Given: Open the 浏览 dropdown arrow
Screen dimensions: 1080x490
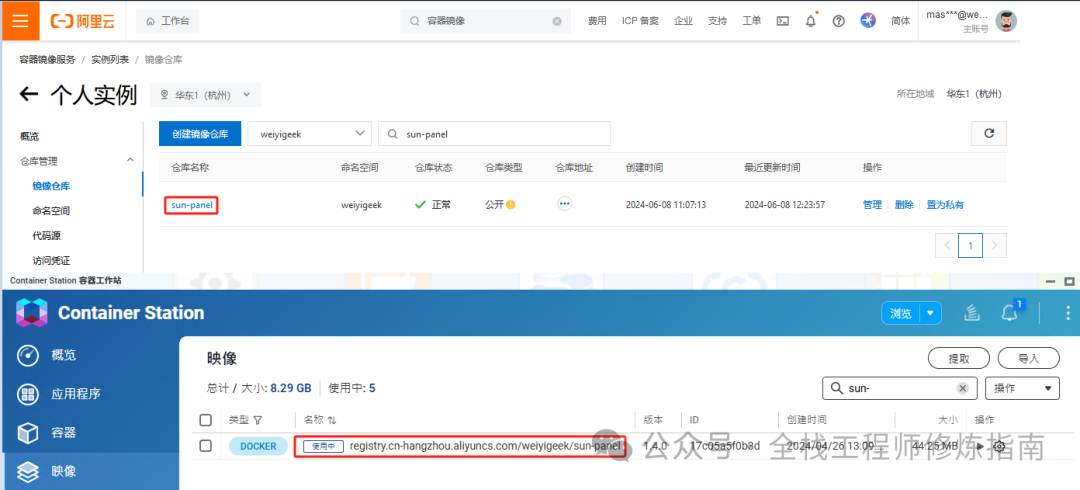Looking at the screenshot, I should pos(931,314).
